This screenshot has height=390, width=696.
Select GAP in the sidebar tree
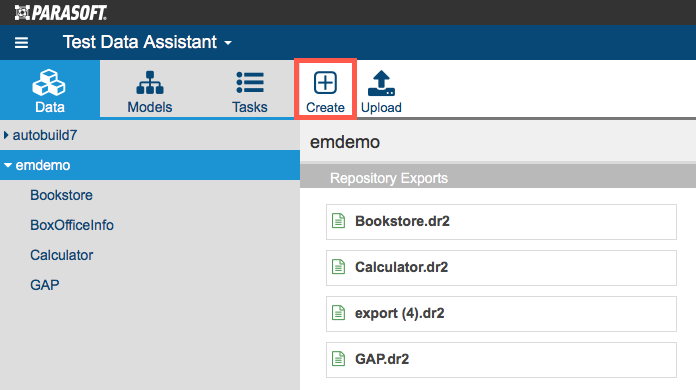(x=44, y=285)
